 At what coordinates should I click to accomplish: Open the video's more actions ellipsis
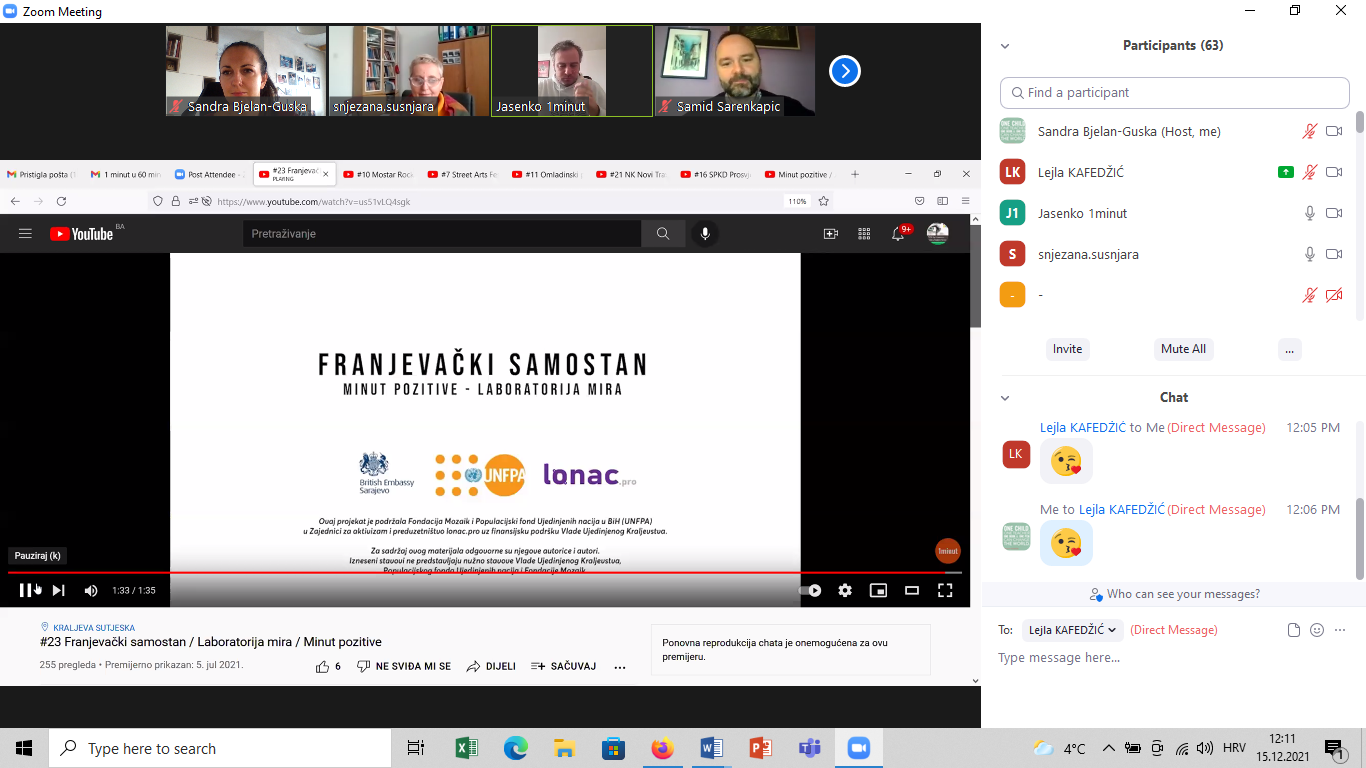pos(620,666)
